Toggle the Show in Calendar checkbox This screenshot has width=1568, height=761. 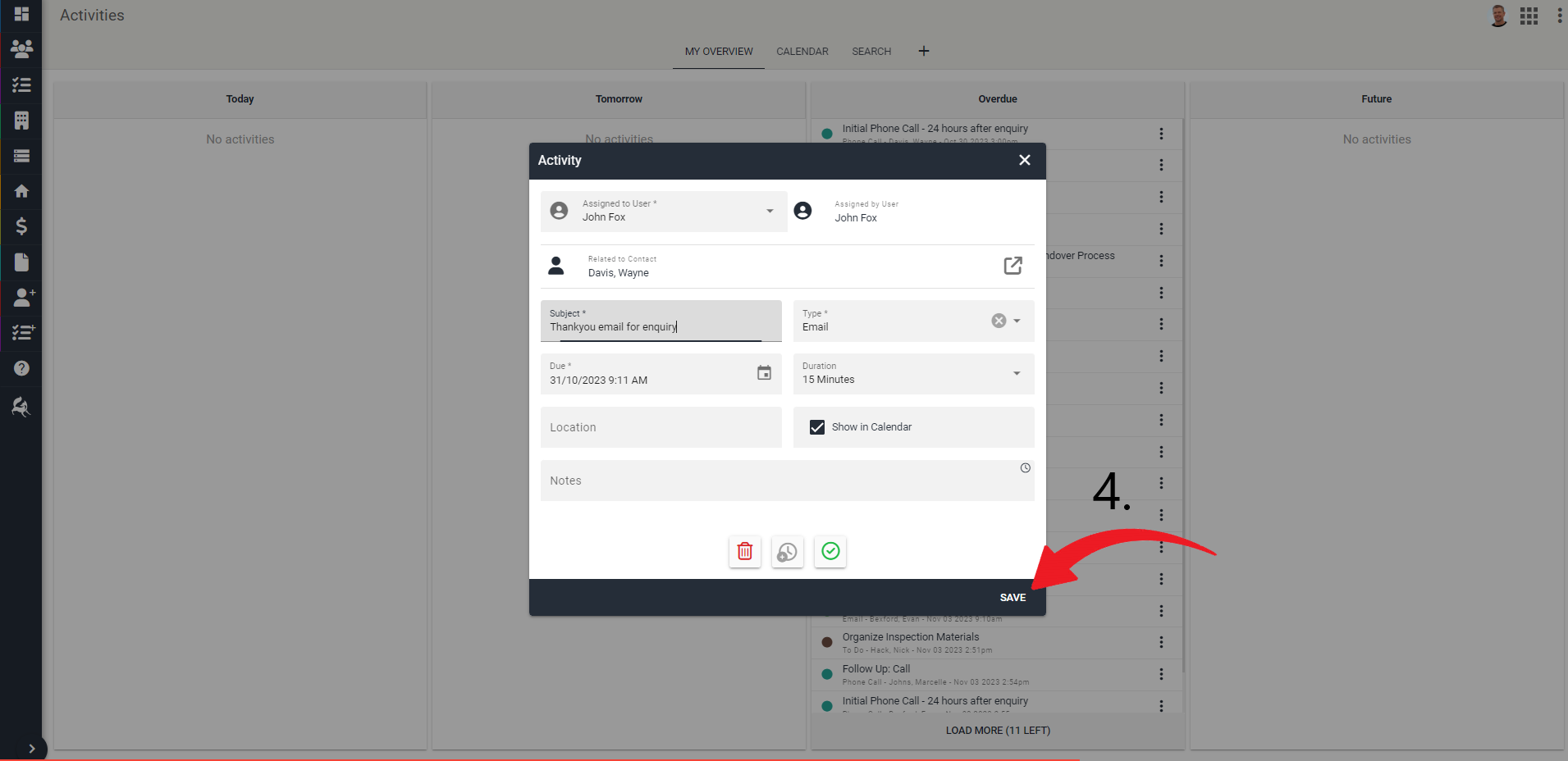click(816, 426)
